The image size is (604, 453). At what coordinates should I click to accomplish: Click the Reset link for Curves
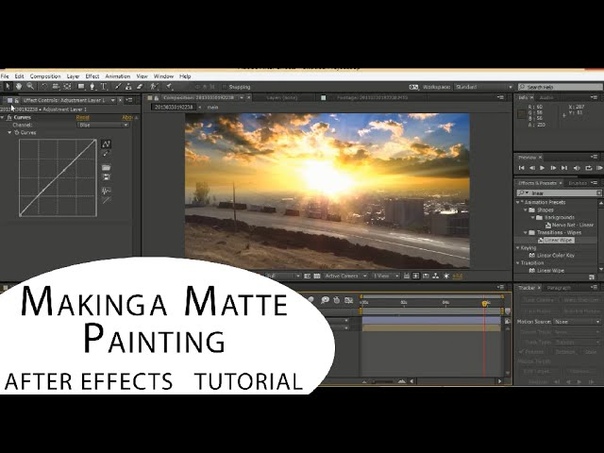coord(82,117)
